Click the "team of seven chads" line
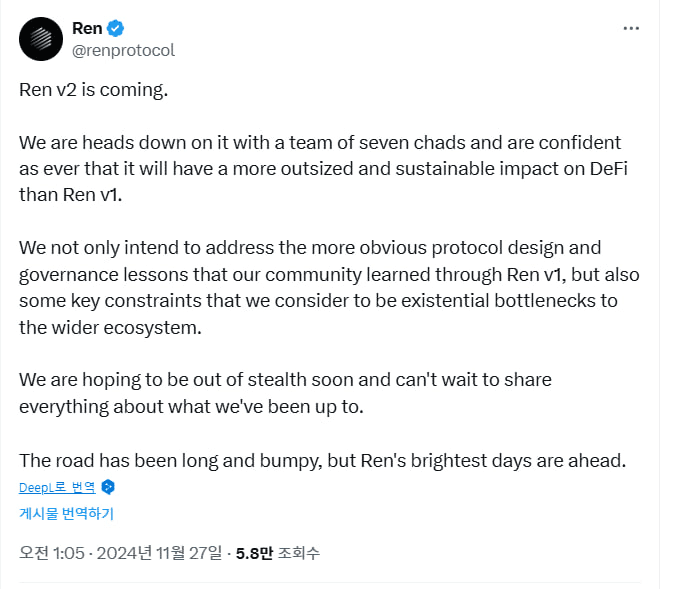Viewport: 673px width, 589px height. tap(320, 143)
